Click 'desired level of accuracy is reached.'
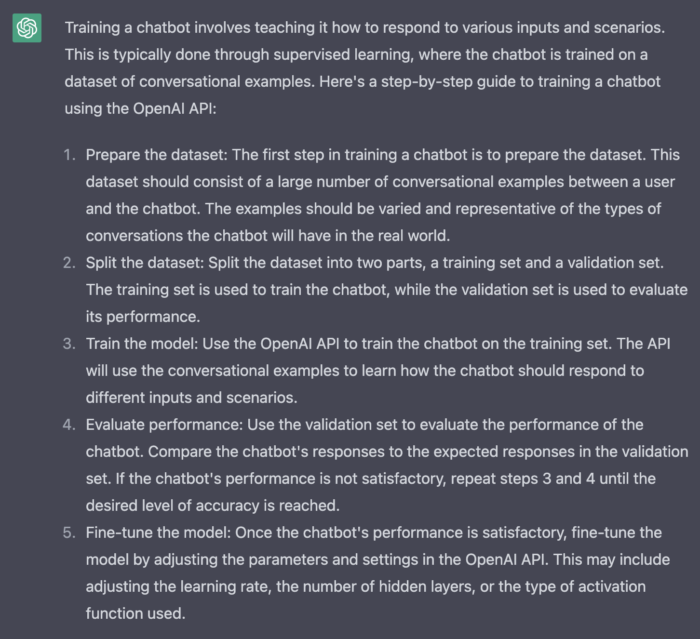 pyautogui.click(x=212, y=505)
